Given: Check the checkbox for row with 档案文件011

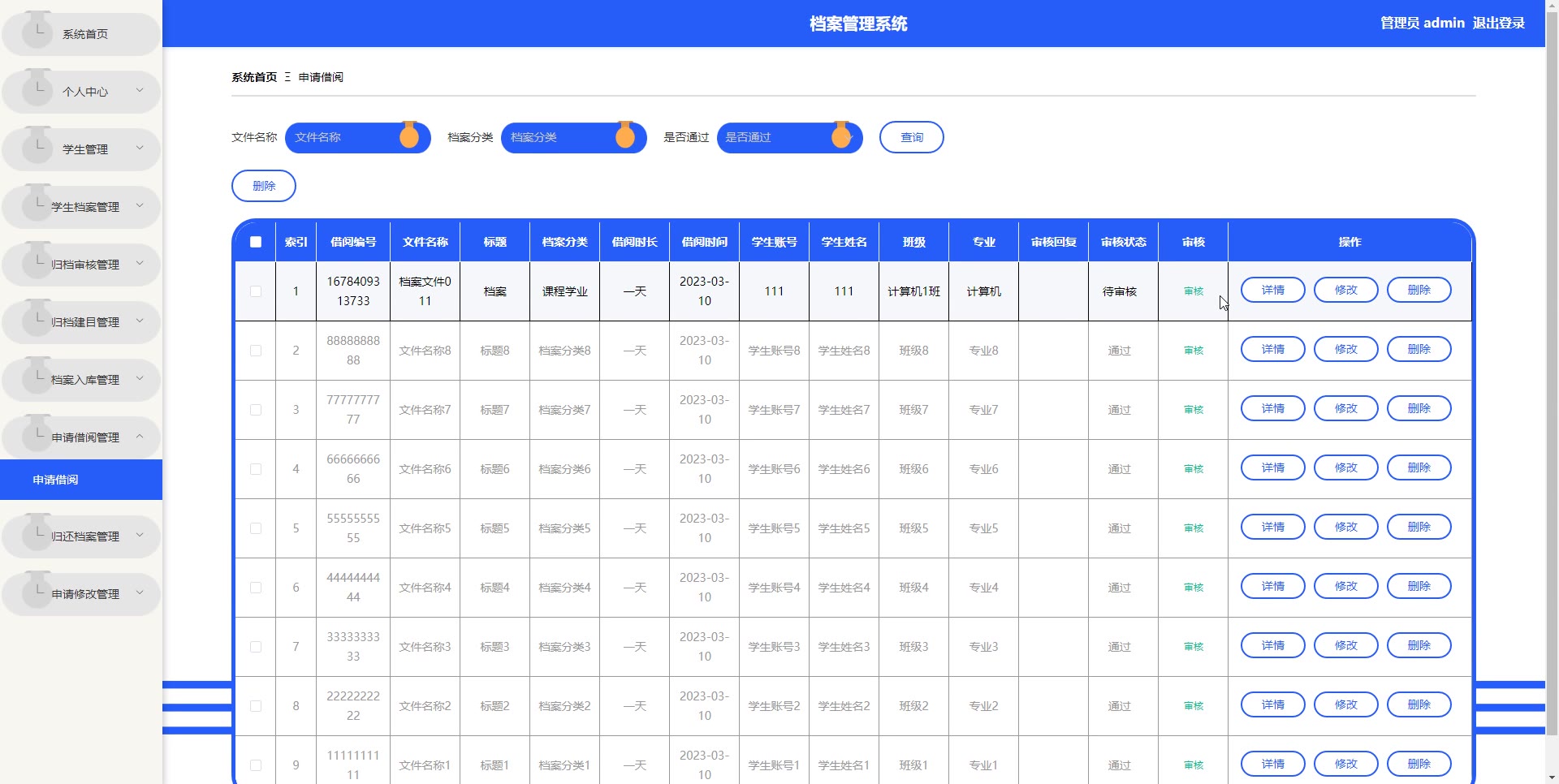Looking at the screenshot, I should point(256,291).
